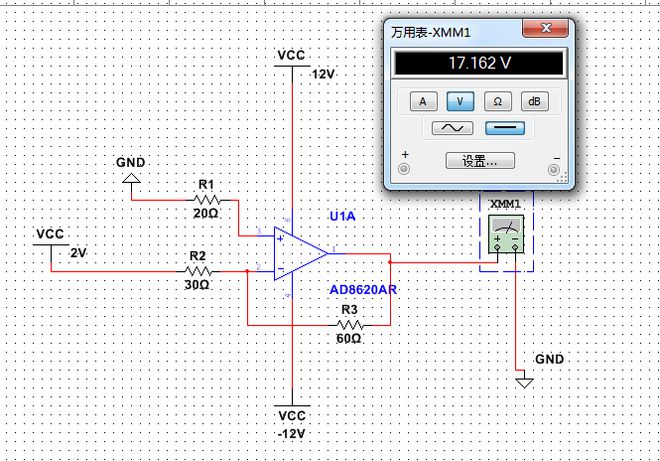Click the 万用表-XMM1 title bar
The width and height of the screenshot is (660, 461).
(x=455, y=32)
